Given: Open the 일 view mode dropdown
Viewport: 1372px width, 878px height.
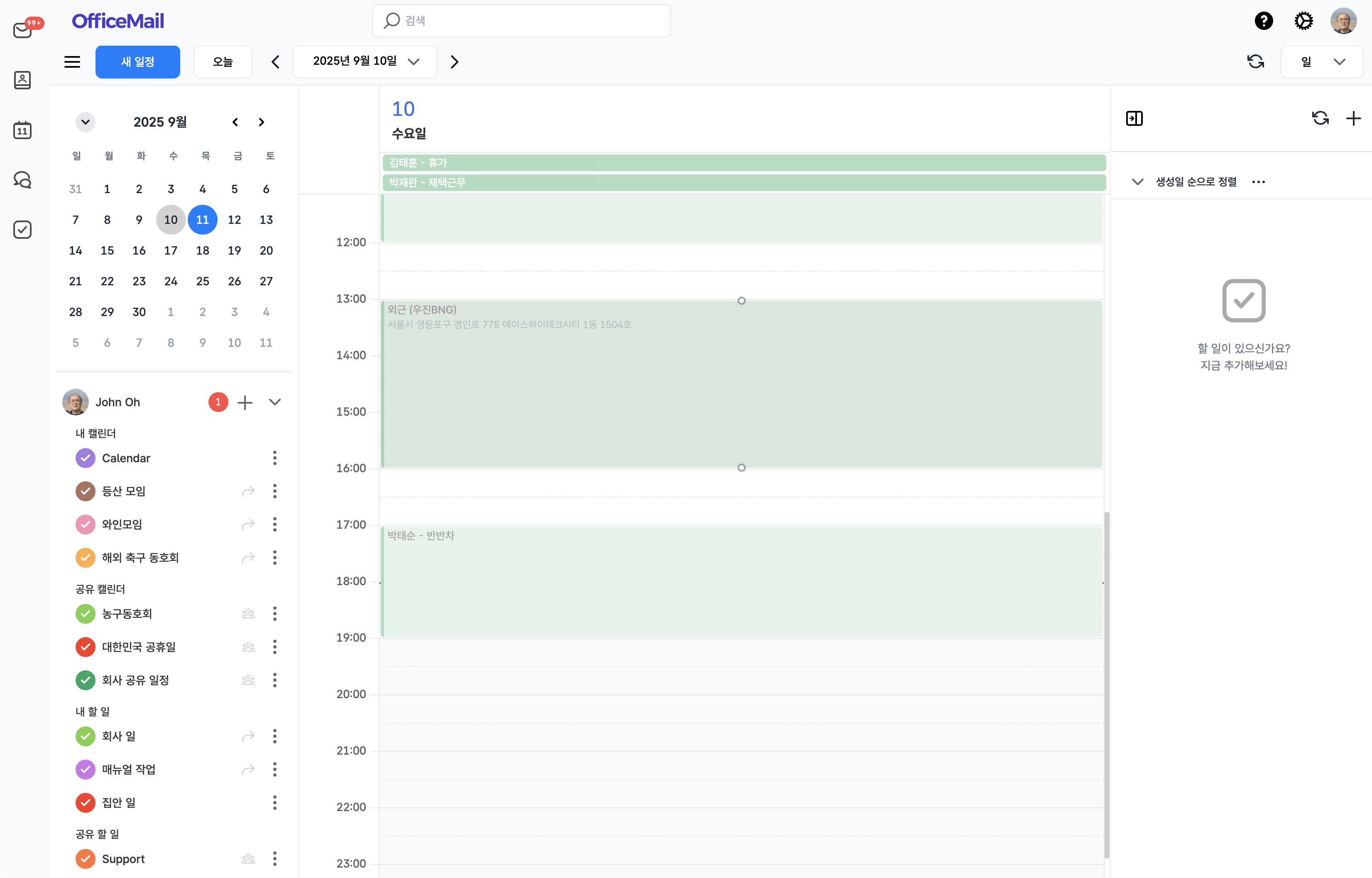Looking at the screenshot, I should point(1321,61).
